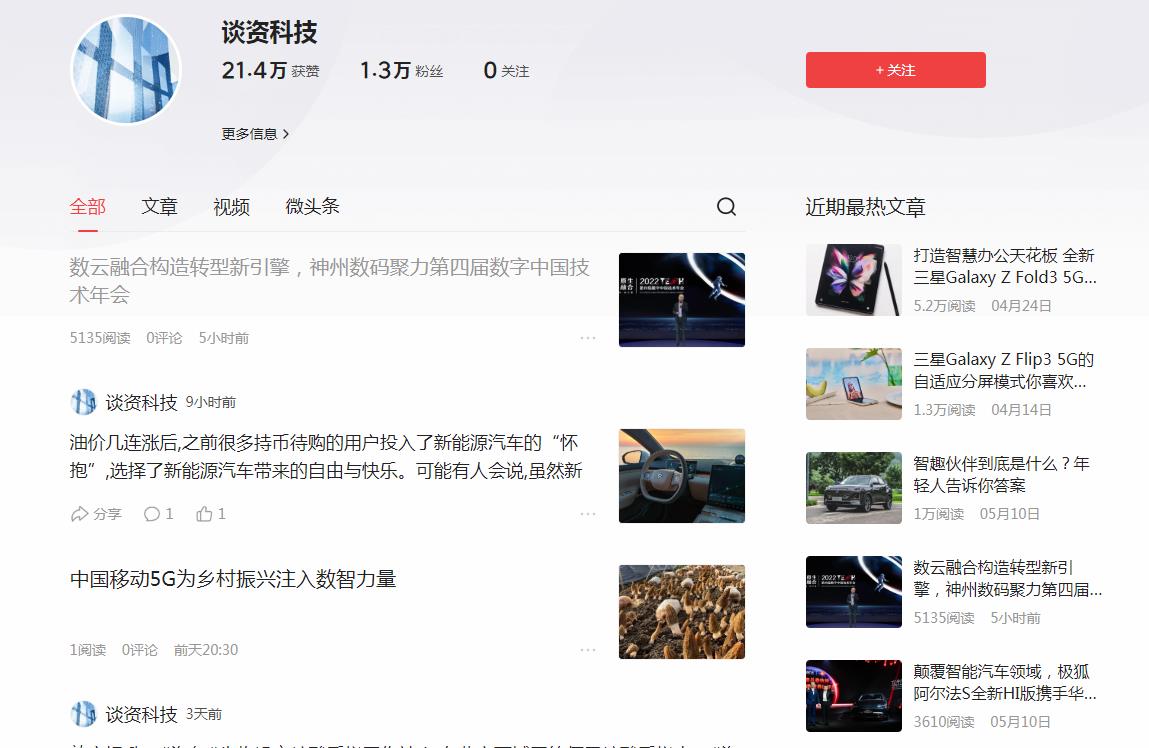
Task: Open article 数云融合构造转型新引擎 in feed
Action: pos(330,281)
